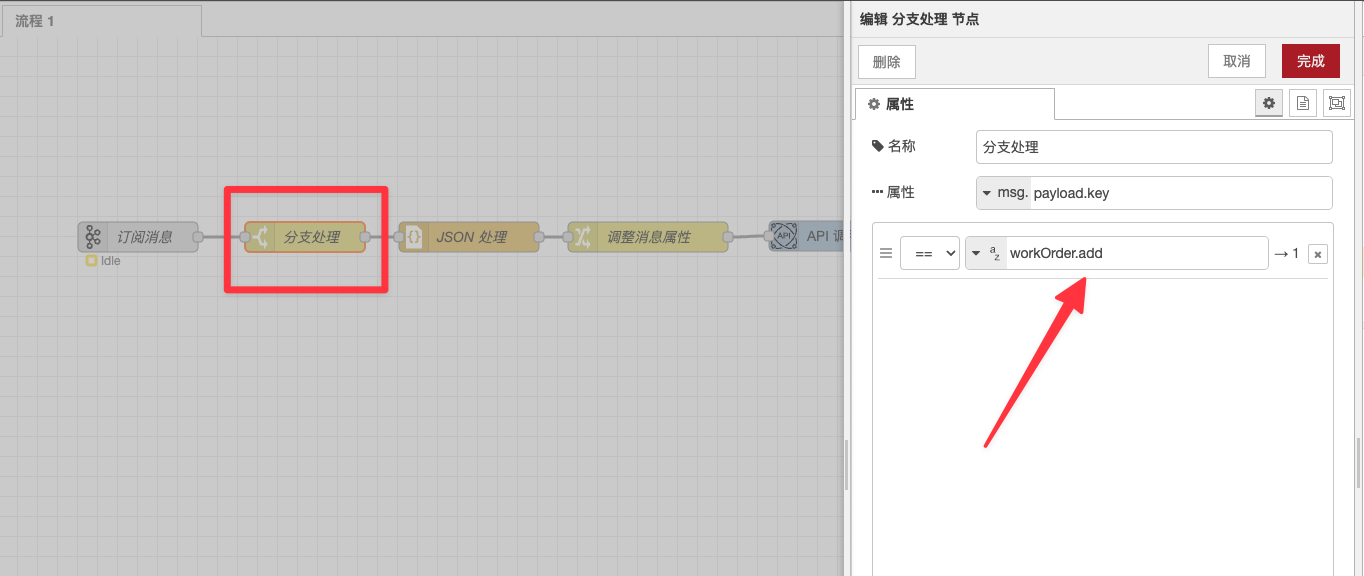Open the == comparison operator dropdown
Screen dimensions: 1364x576
(930, 253)
